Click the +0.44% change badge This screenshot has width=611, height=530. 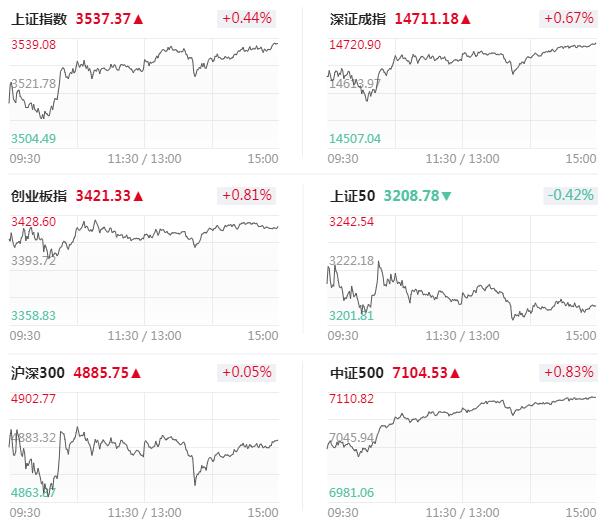pos(247,18)
